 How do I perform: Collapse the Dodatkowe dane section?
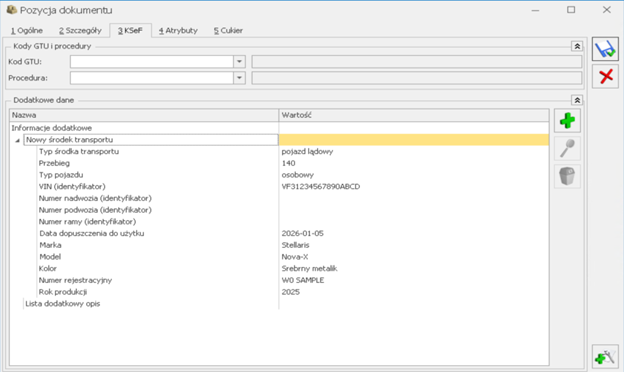point(577,100)
